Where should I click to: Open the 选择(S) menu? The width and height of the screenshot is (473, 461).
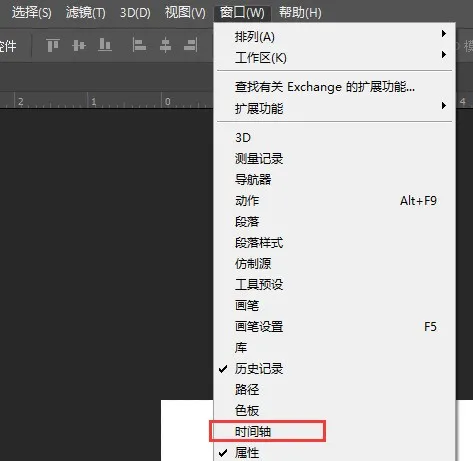(32, 13)
